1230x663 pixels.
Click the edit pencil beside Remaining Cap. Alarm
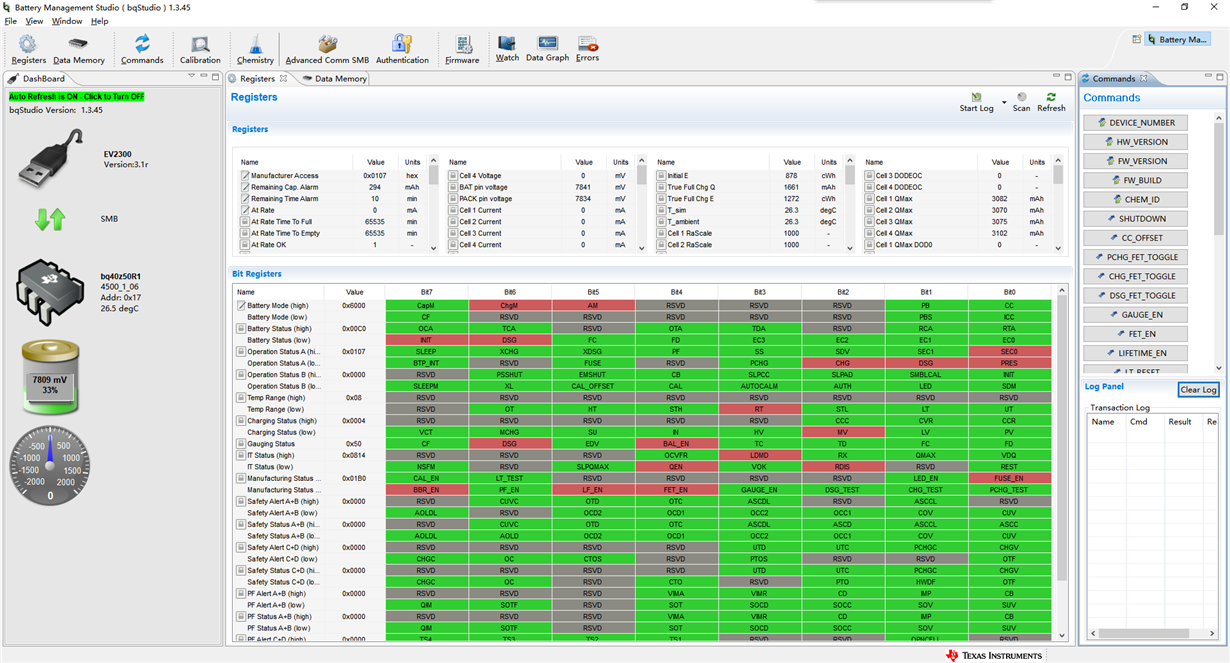pyautogui.click(x=245, y=187)
